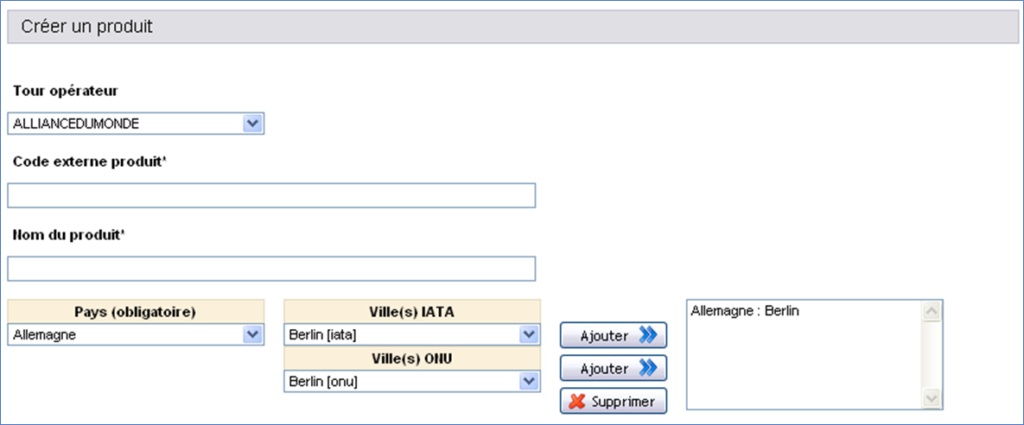
Task: Click the Ville(s) ONU header label
Action: click(x=411, y=359)
